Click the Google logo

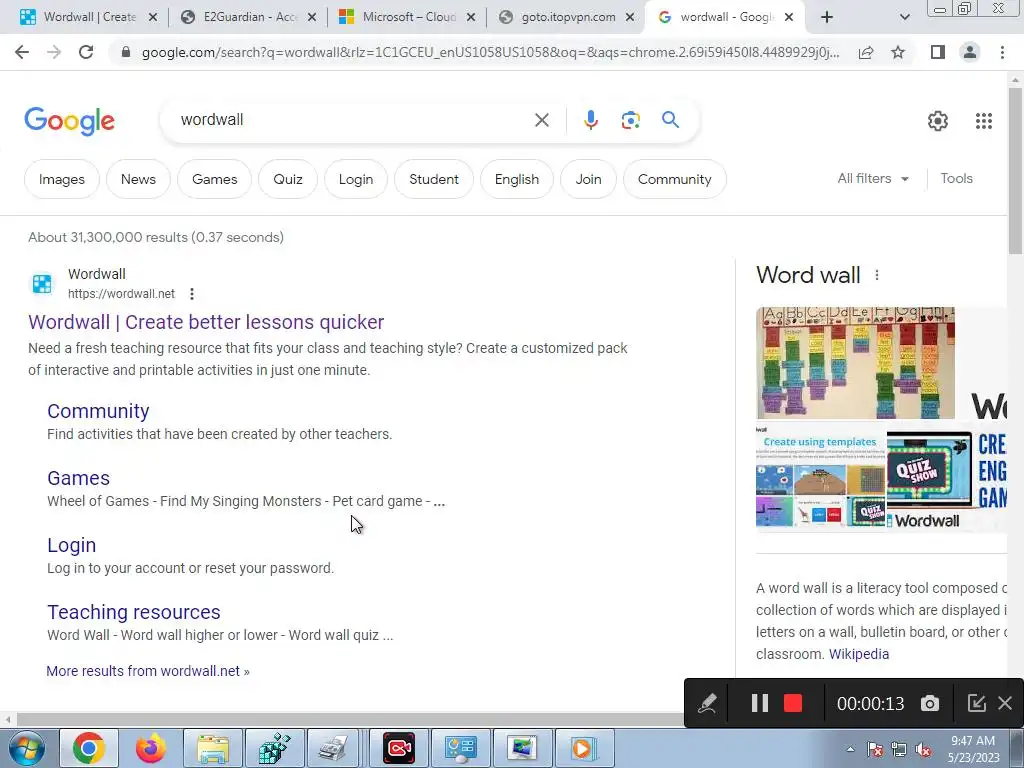coord(69,121)
